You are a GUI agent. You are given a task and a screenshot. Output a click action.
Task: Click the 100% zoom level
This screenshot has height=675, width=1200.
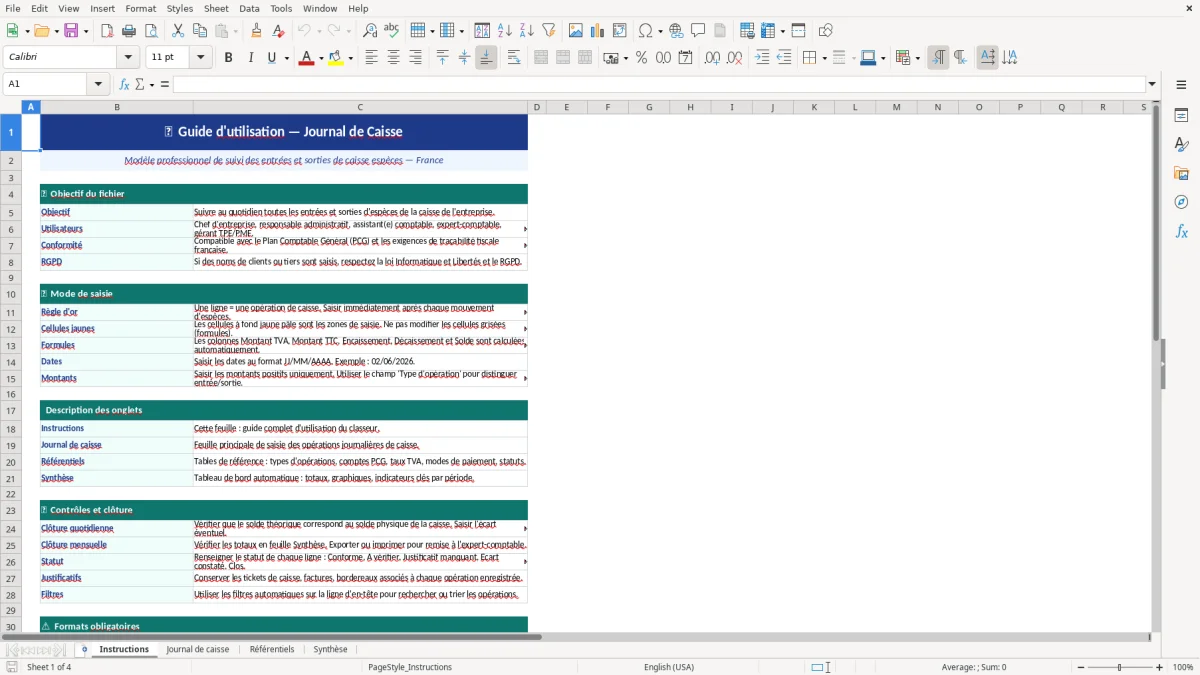(1183, 667)
